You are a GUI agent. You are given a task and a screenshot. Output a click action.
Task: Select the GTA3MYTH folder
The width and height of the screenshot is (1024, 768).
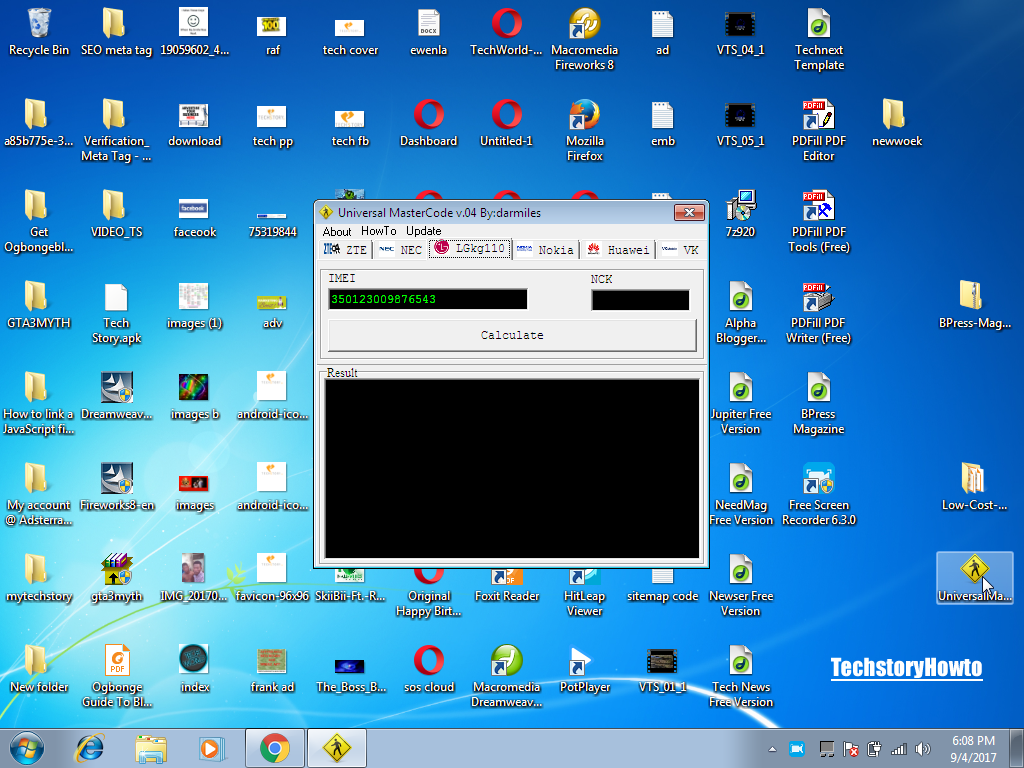pos(39,305)
